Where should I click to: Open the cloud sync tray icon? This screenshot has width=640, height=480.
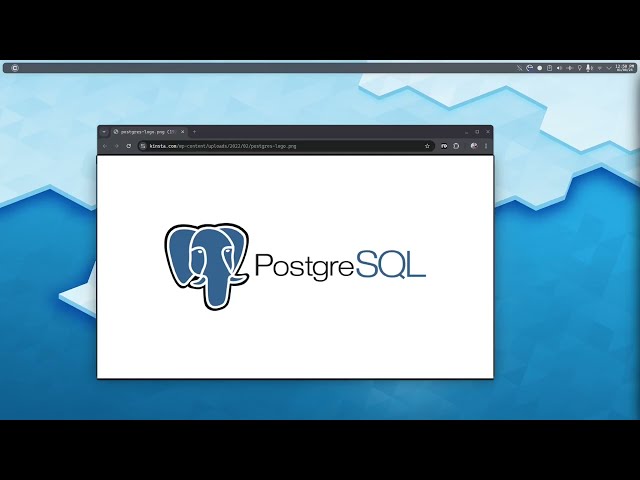pyautogui.click(x=529, y=68)
